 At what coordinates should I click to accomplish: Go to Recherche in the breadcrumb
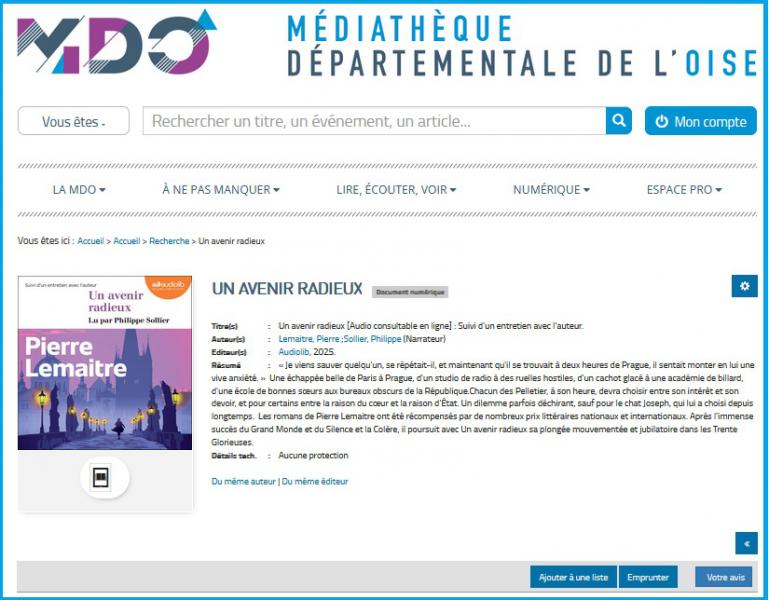[x=169, y=241]
